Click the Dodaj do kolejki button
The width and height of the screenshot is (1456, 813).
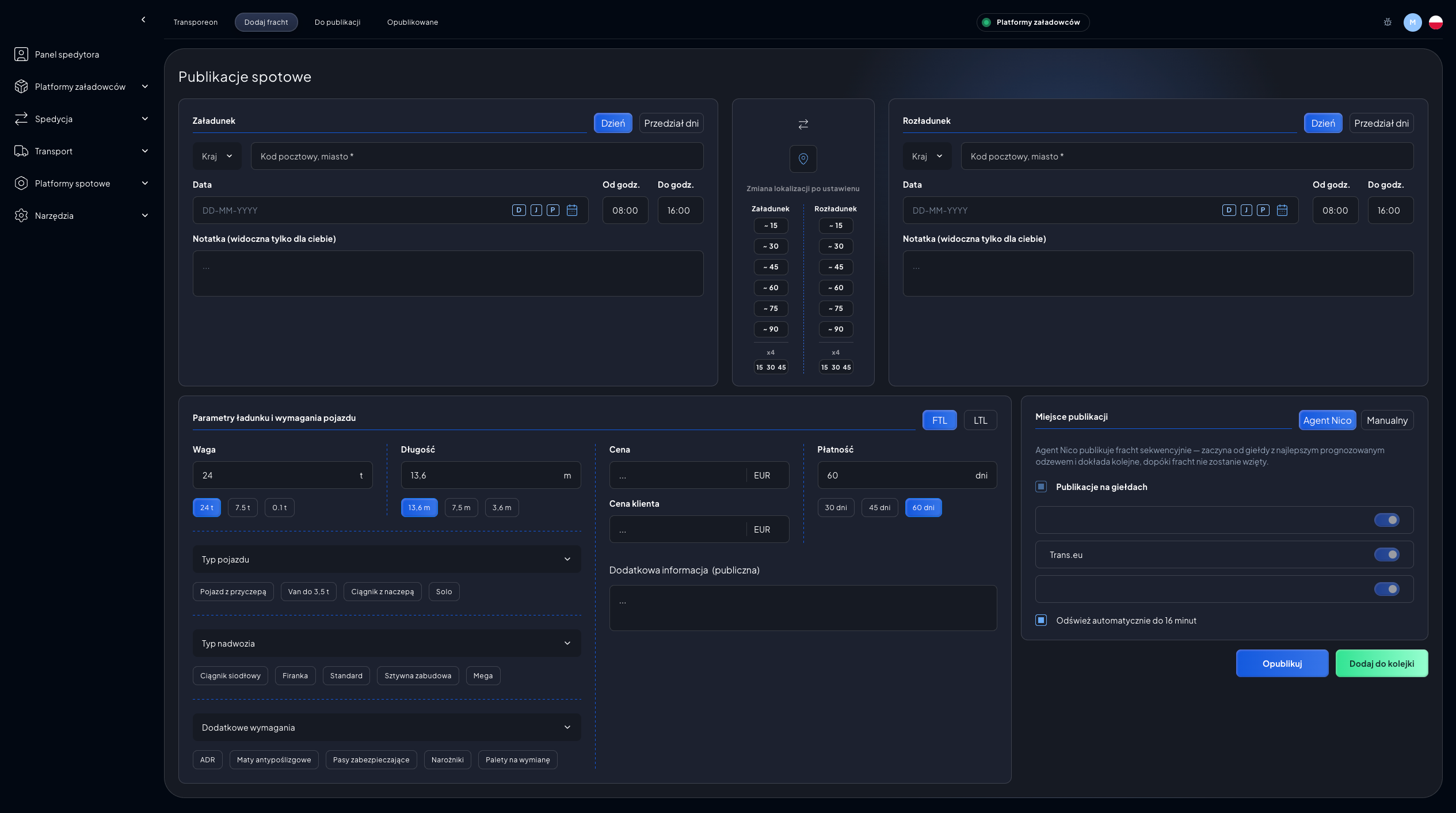tap(1382, 663)
